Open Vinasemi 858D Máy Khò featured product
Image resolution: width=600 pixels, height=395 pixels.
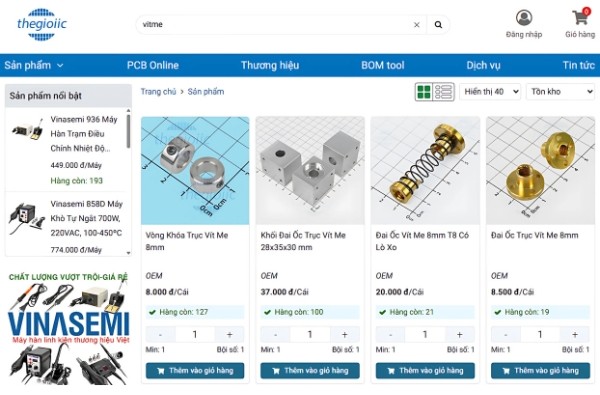tap(86, 218)
